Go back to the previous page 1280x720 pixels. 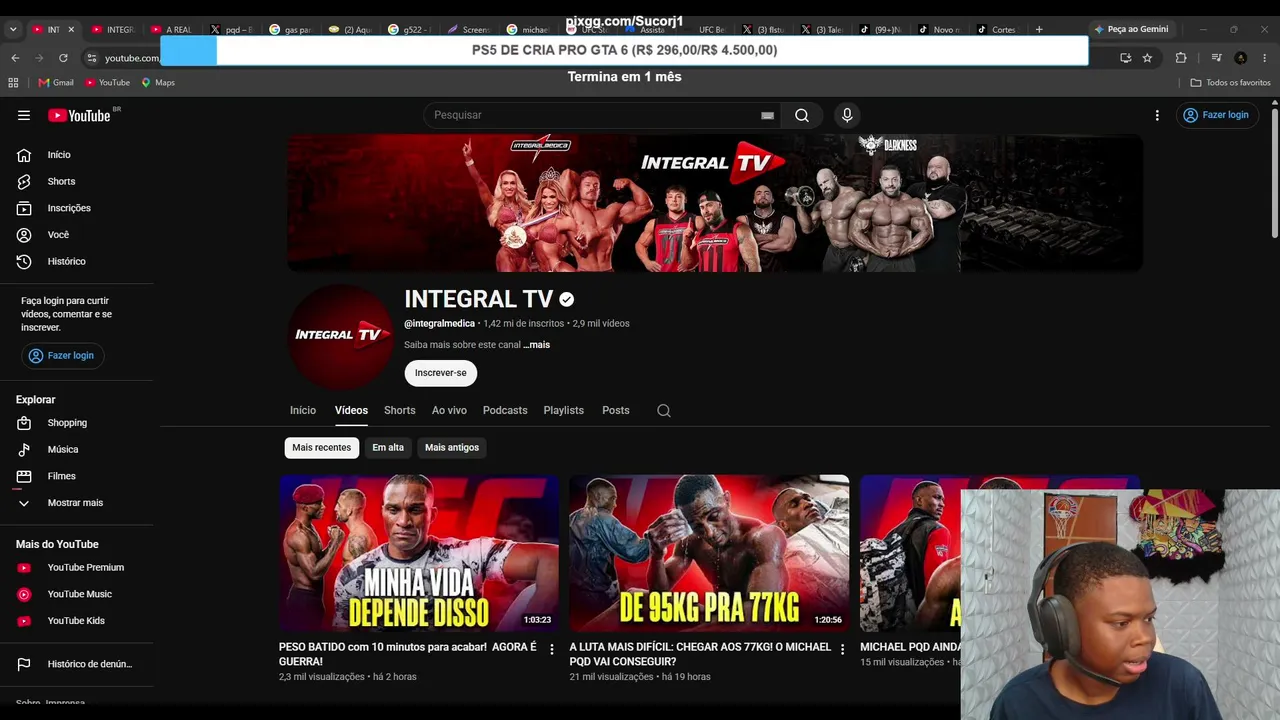[x=15, y=58]
